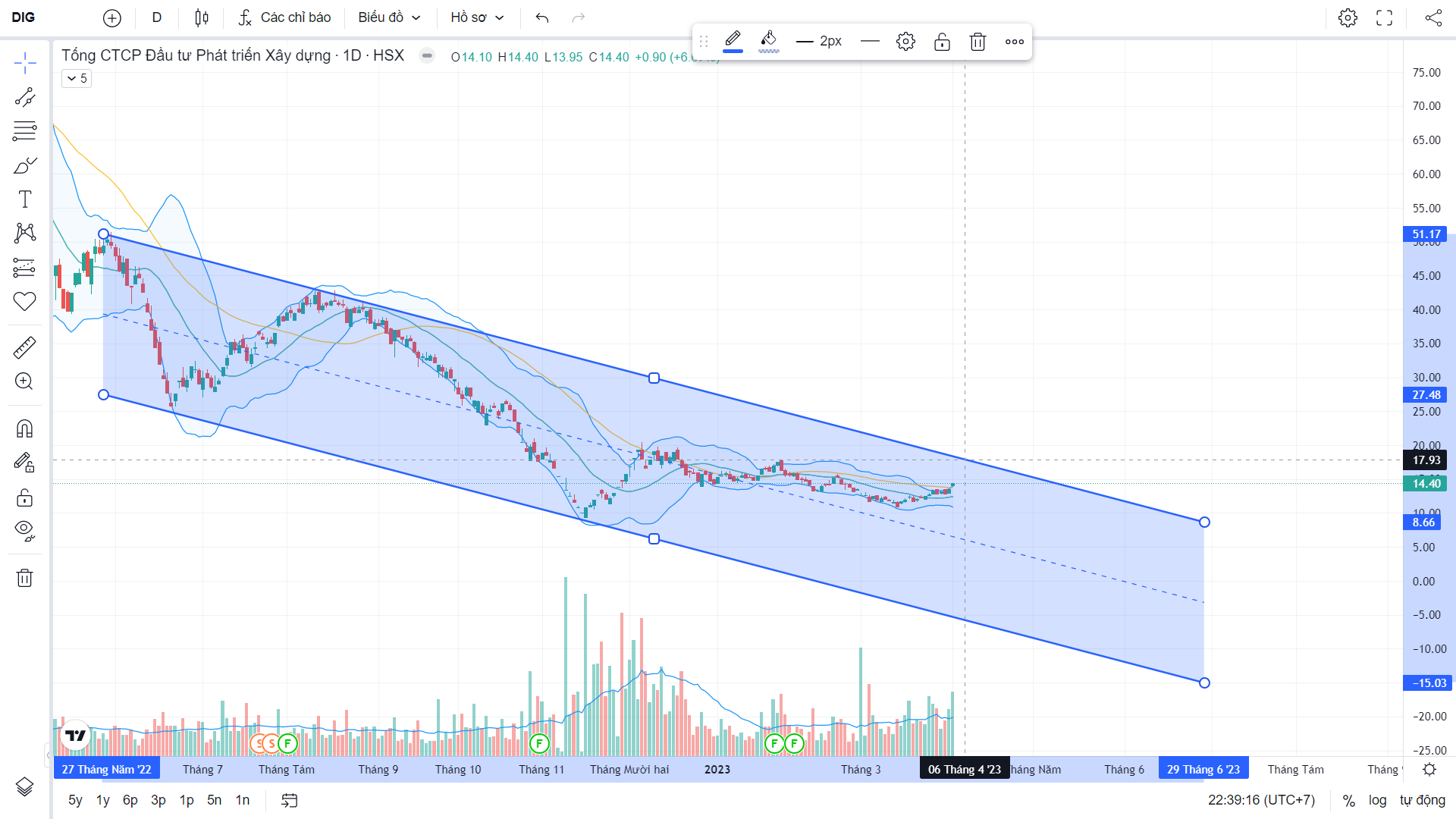The image size is (1456, 819).
Task: Select the brush drawing tool
Action: pyautogui.click(x=24, y=165)
